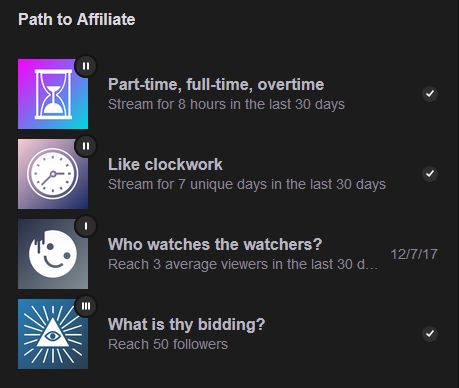Click the tier II badge on hourglass

pyautogui.click(x=86, y=66)
